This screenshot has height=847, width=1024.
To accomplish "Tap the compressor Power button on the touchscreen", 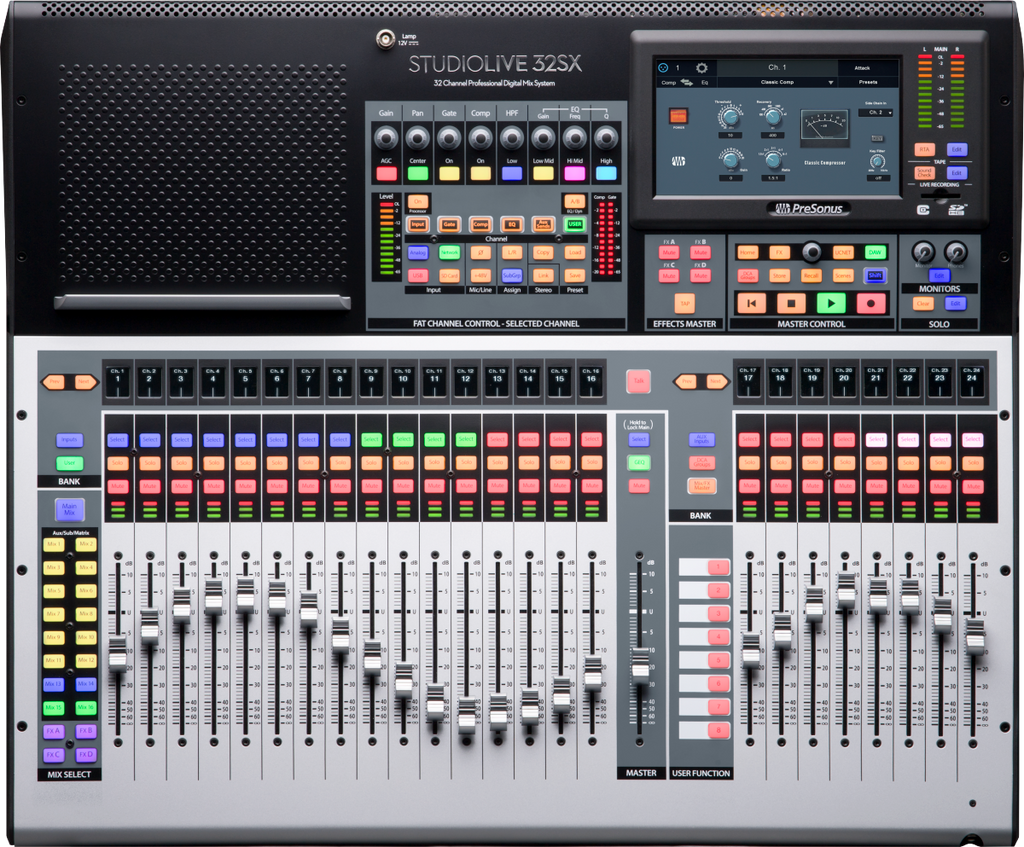I will (679, 116).
